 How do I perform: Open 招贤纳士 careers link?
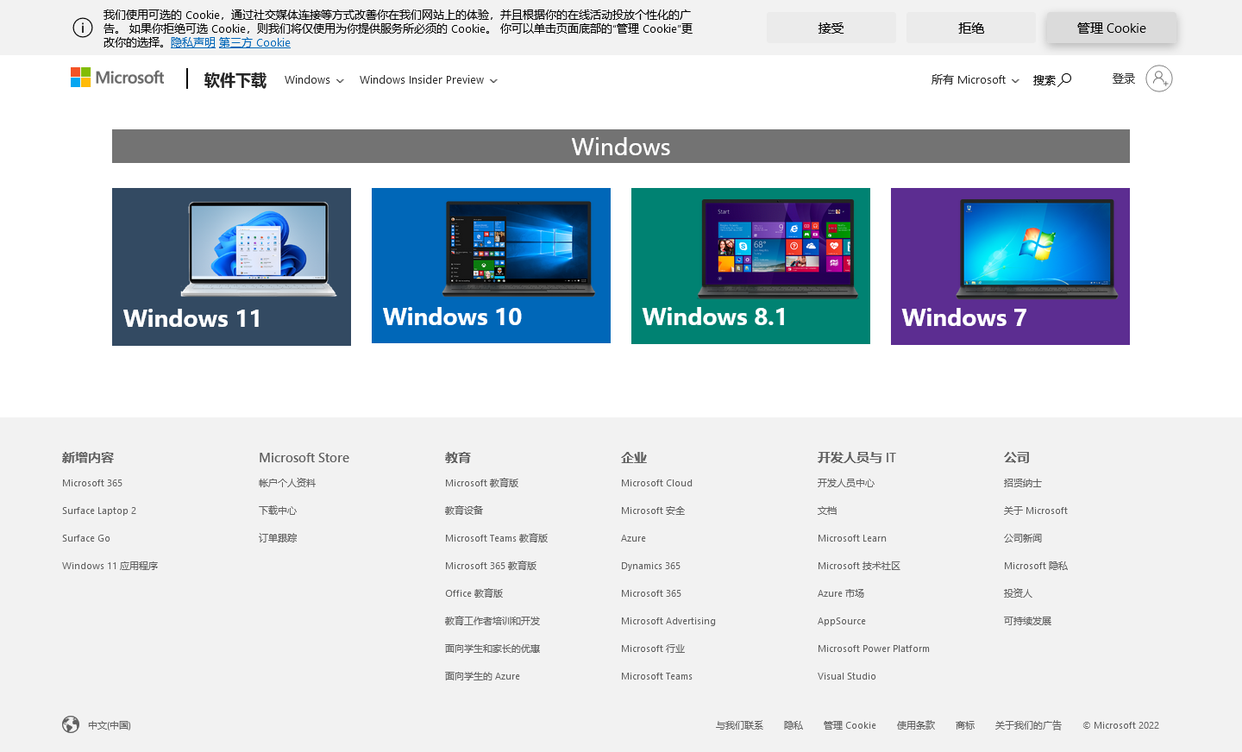1023,483
